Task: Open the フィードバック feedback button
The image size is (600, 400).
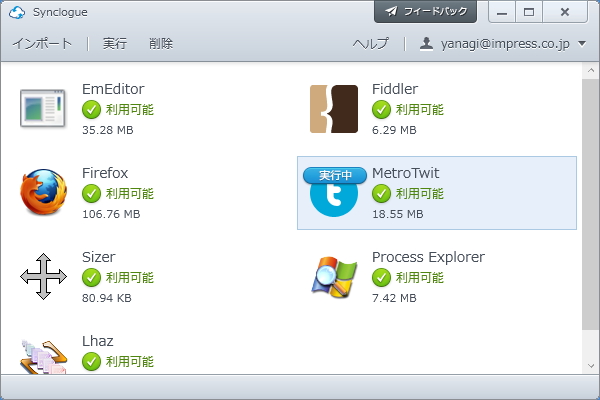Action: (426, 11)
